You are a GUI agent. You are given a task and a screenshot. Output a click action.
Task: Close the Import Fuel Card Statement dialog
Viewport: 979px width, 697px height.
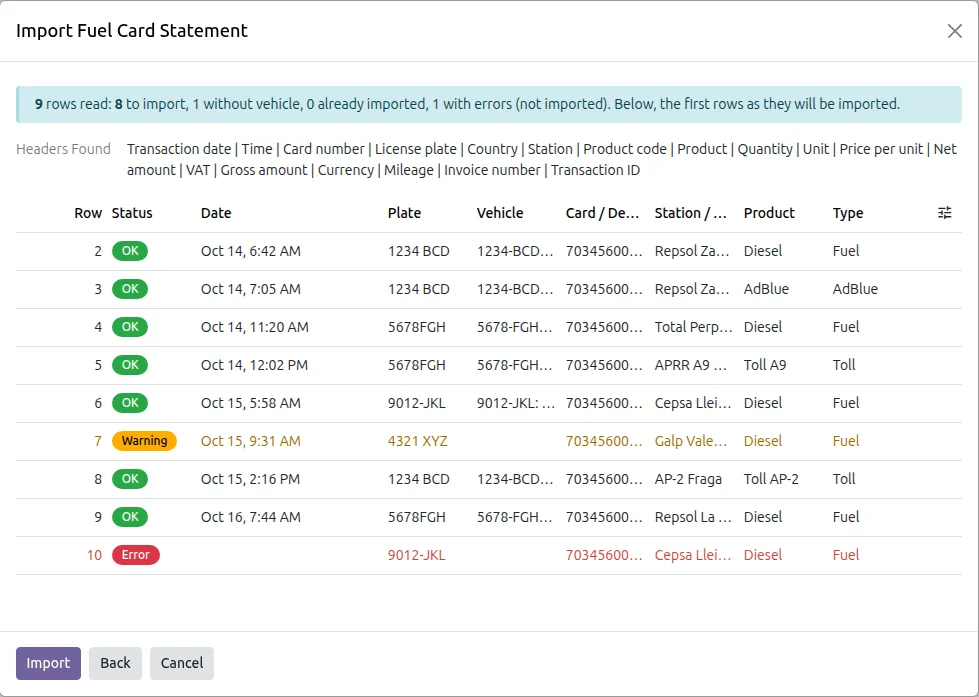[x=954, y=31]
